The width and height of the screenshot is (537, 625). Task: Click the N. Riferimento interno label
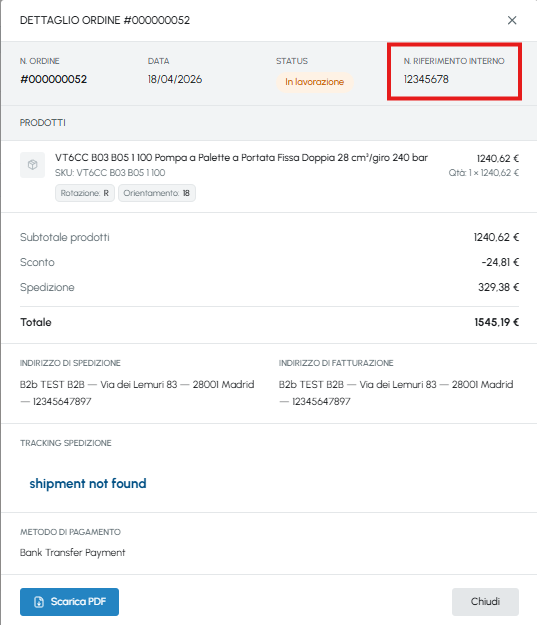click(x=454, y=61)
